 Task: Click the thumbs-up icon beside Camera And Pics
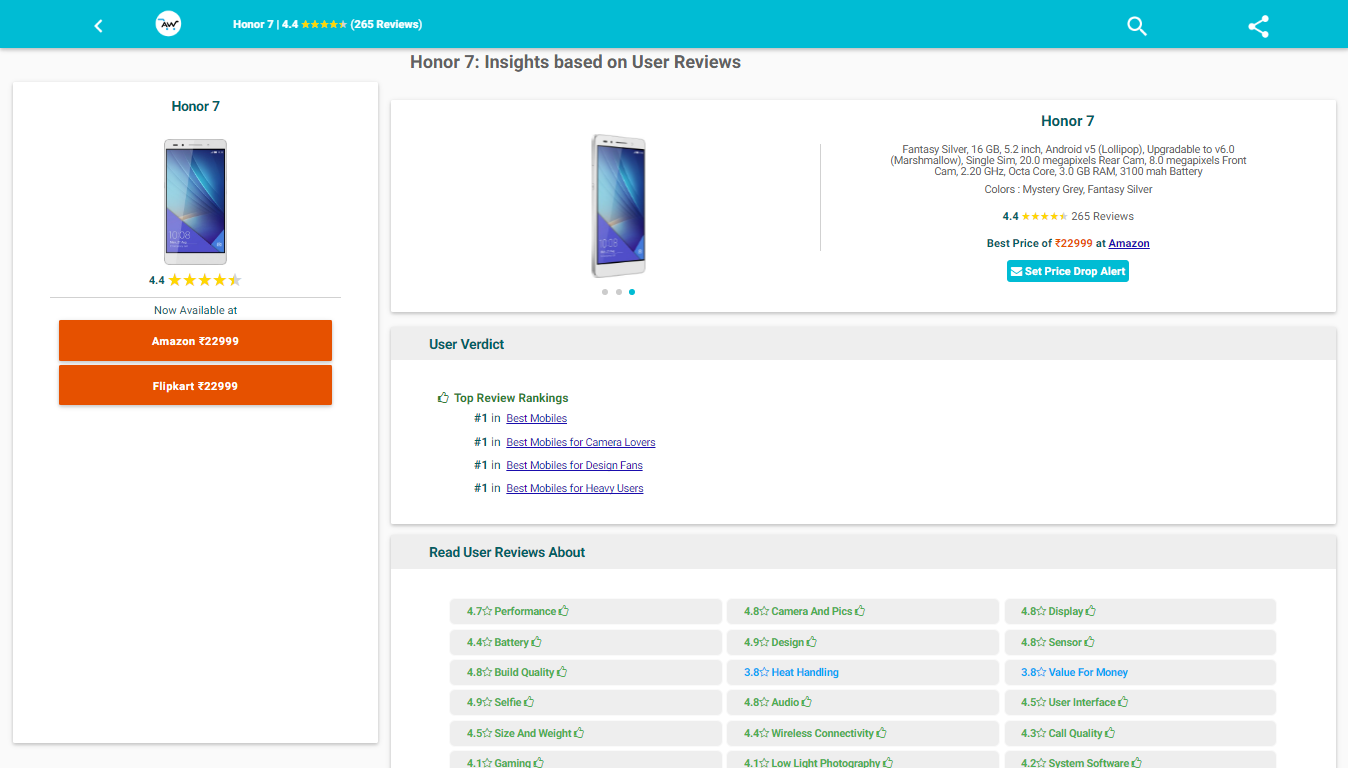pos(860,611)
